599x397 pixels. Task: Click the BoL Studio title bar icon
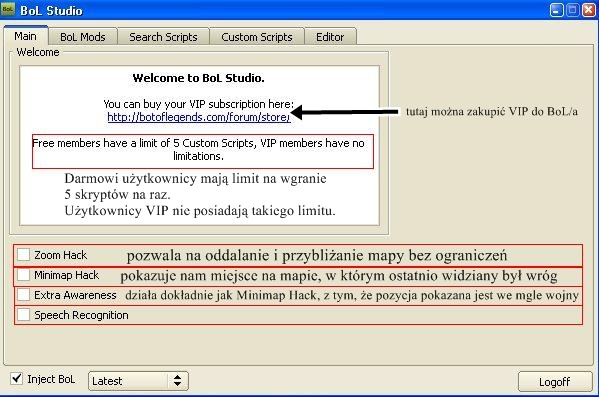point(8,9)
